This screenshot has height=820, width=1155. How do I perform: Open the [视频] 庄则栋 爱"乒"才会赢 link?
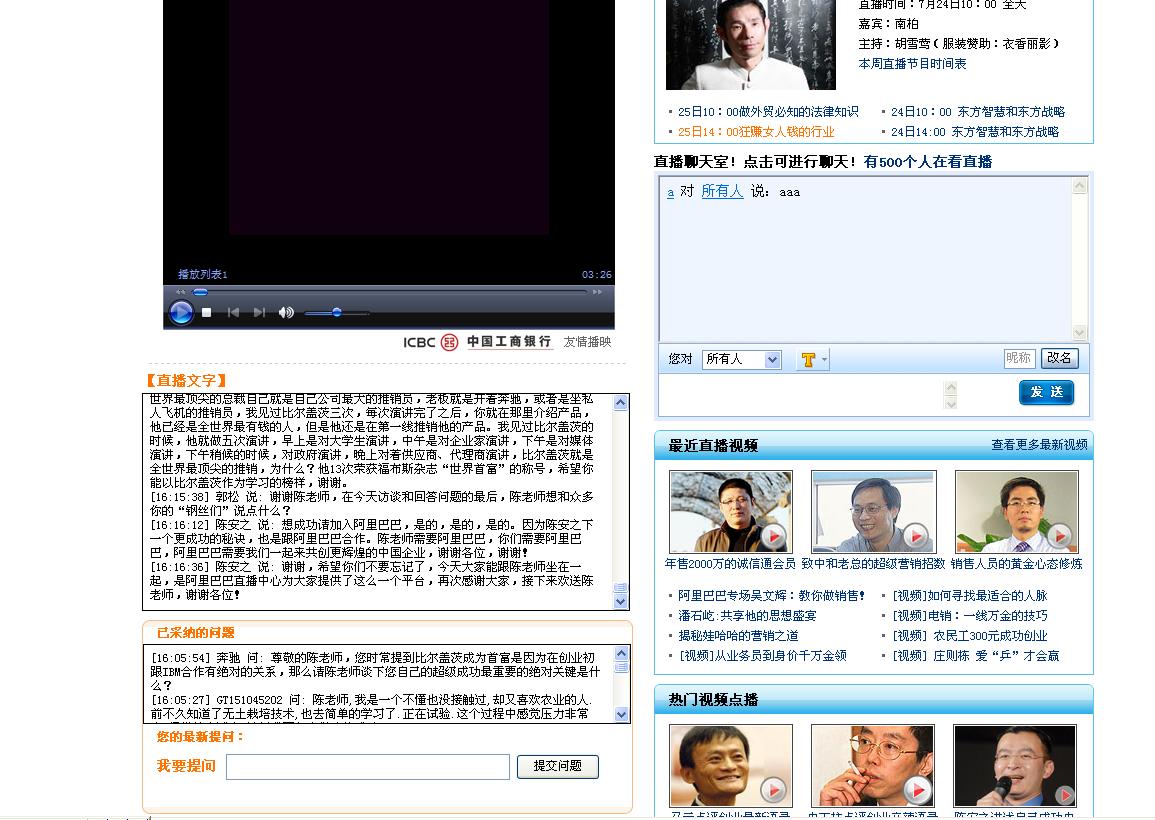point(975,655)
